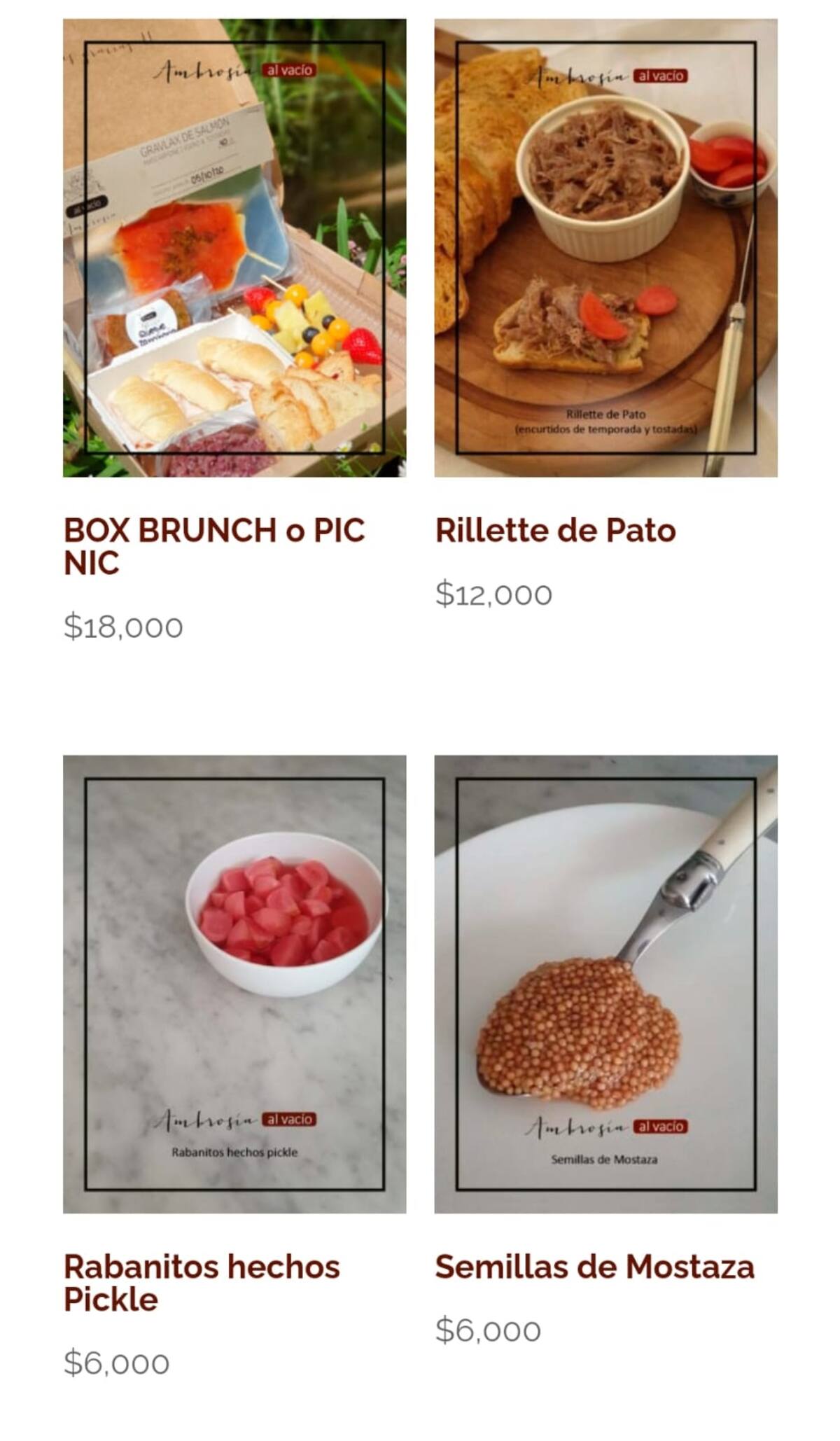Click the Ambrosía logo on mustard seeds photo

pyautogui.click(x=577, y=1127)
